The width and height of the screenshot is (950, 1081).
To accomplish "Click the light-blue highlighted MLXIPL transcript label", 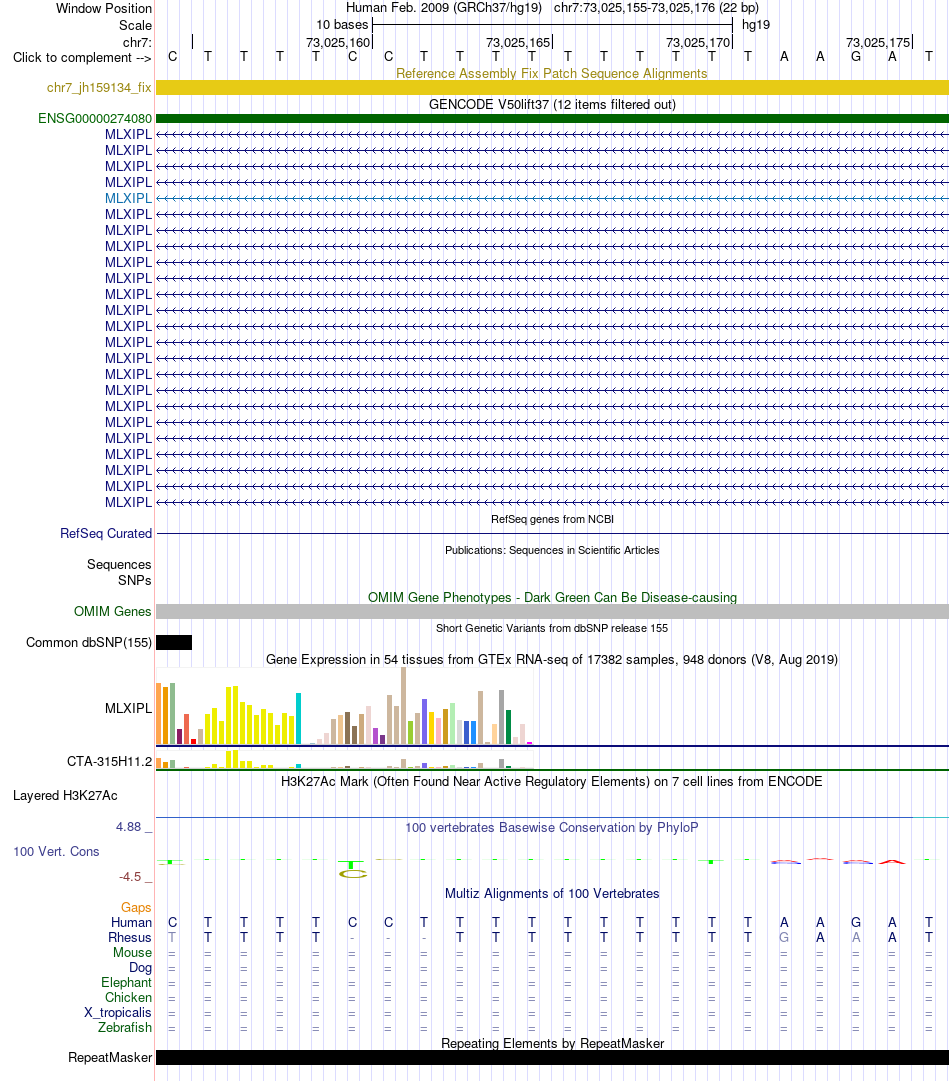I will pyautogui.click(x=128, y=199).
